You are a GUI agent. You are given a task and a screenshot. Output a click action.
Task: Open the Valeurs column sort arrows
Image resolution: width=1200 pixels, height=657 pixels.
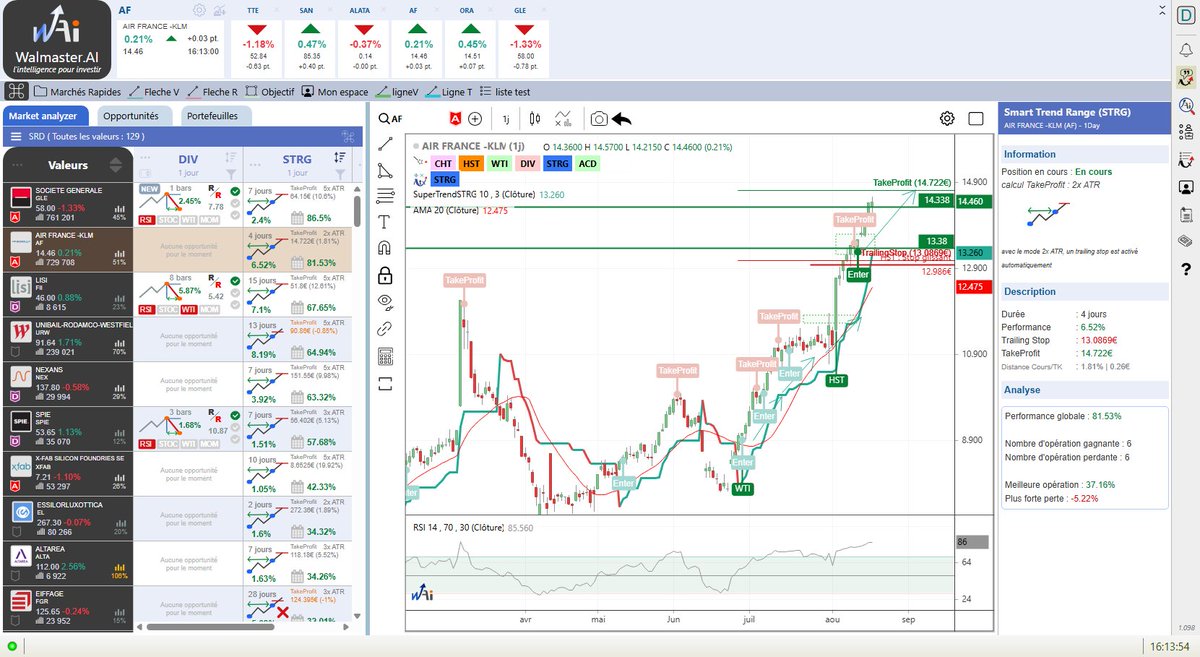[x=115, y=164]
